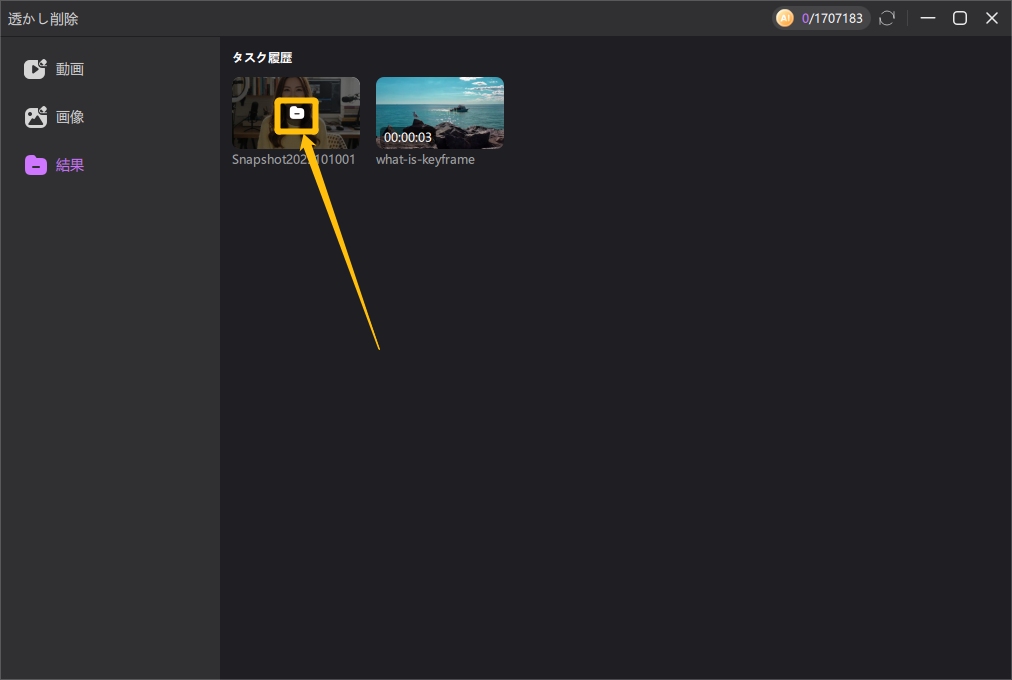1012x680 pixels.
Task: Open folder icon on Snapshot thumbnail
Action: [x=296, y=114]
